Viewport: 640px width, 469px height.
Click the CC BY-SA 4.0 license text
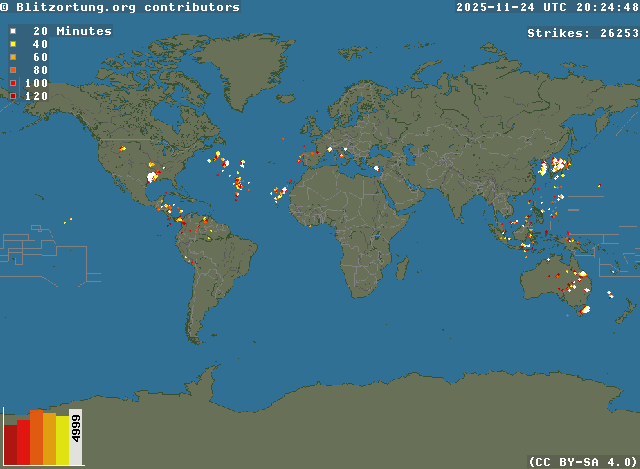[582, 461]
